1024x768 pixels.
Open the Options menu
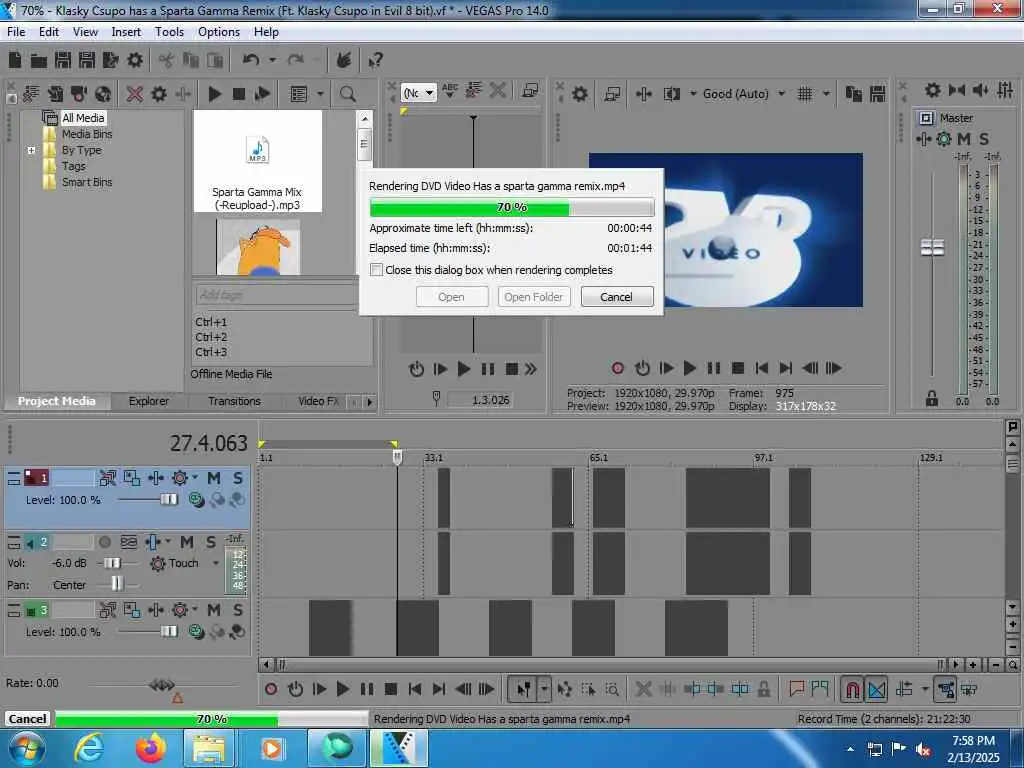pyautogui.click(x=219, y=32)
